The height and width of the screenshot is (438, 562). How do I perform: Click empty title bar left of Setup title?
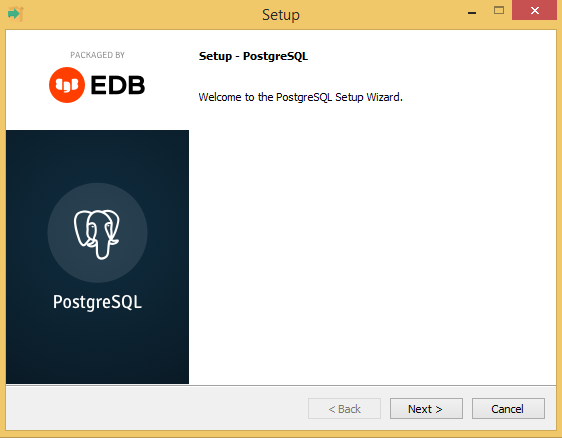pyautogui.click(x=143, y=14)
